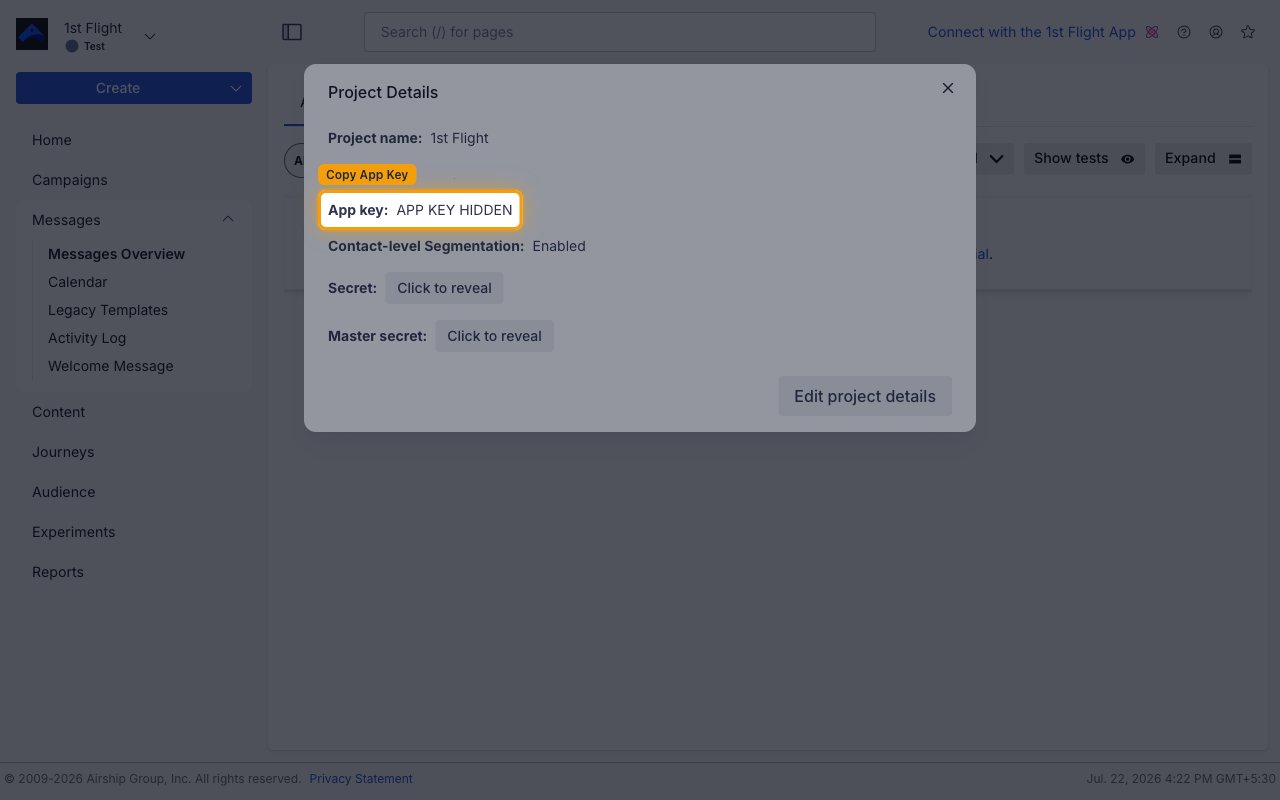Open Activity Log
The image size is (1280, 800).
point(87,338)
